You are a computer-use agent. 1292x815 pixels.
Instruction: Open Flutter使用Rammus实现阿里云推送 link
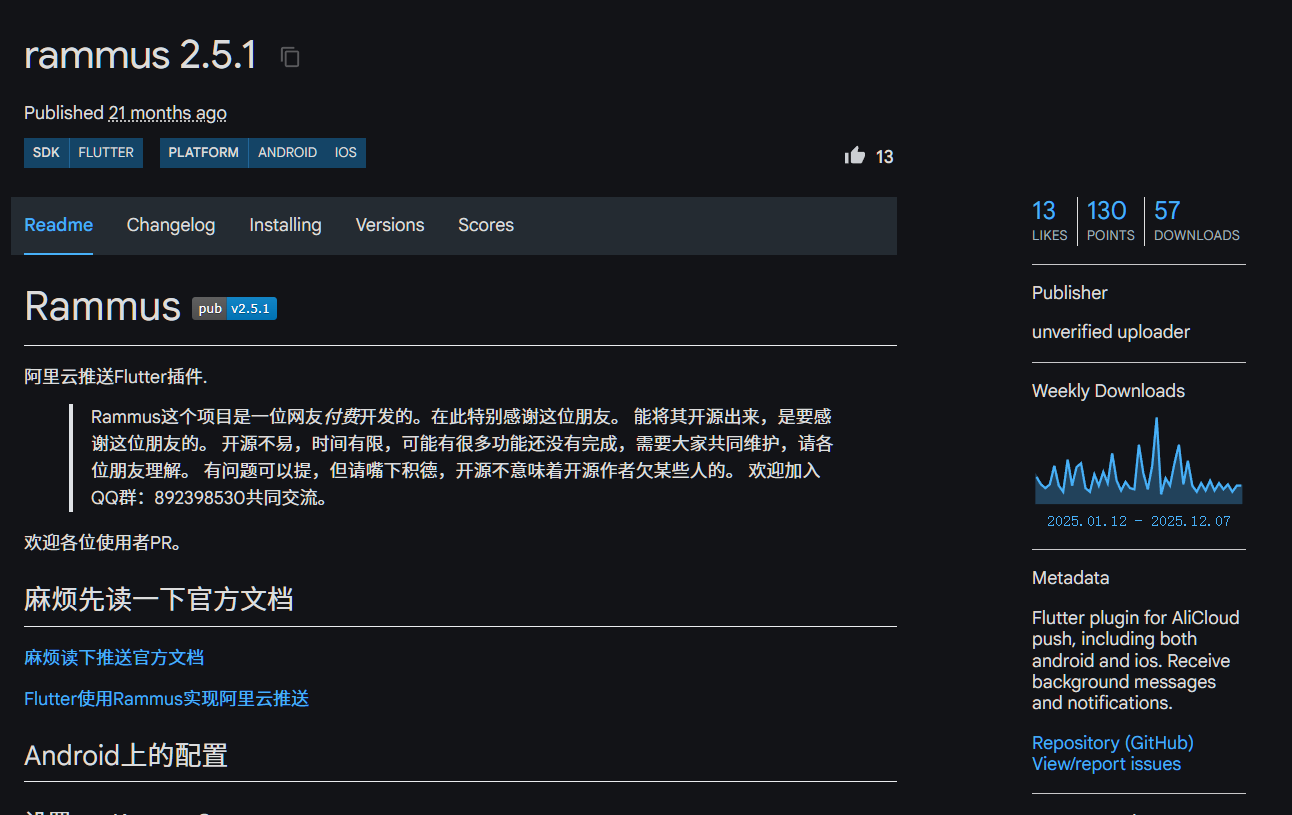[166, 699]
